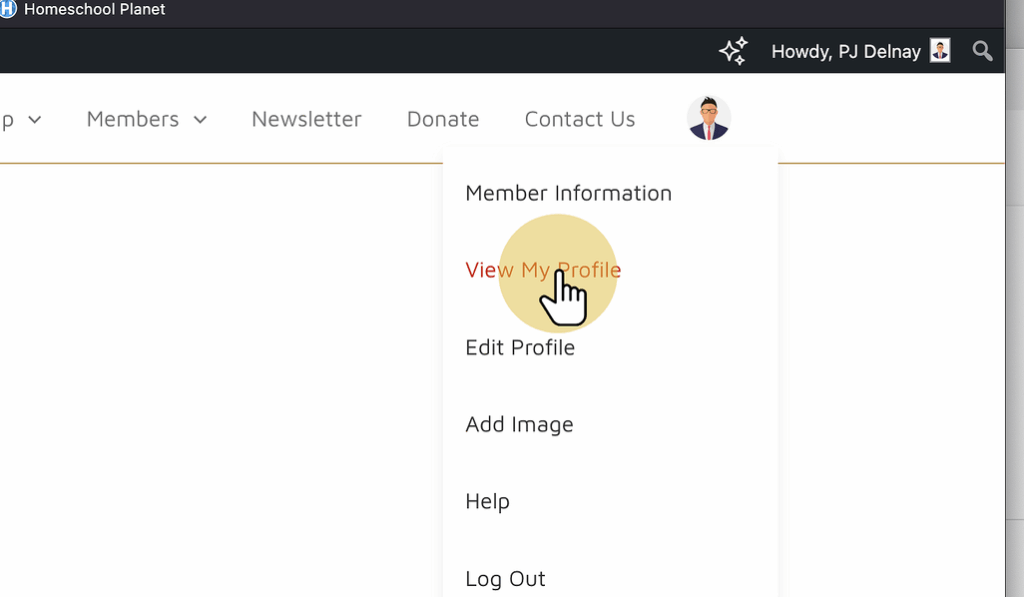Expand the chevron left of Members

pos(35,120)
